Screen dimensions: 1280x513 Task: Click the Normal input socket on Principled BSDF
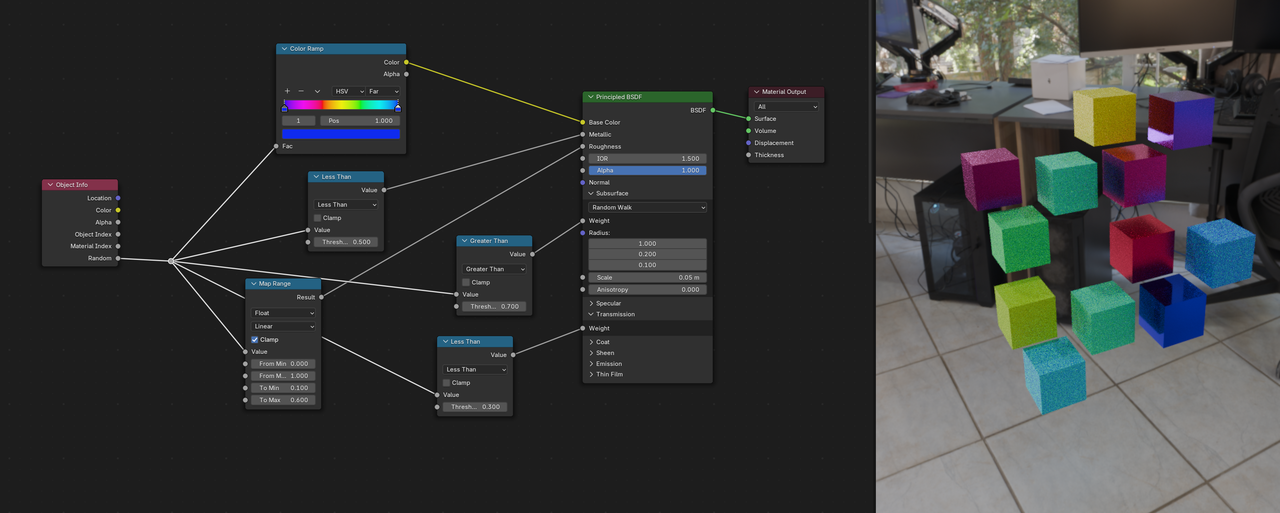pyautogui.click(x=583, y=182)
